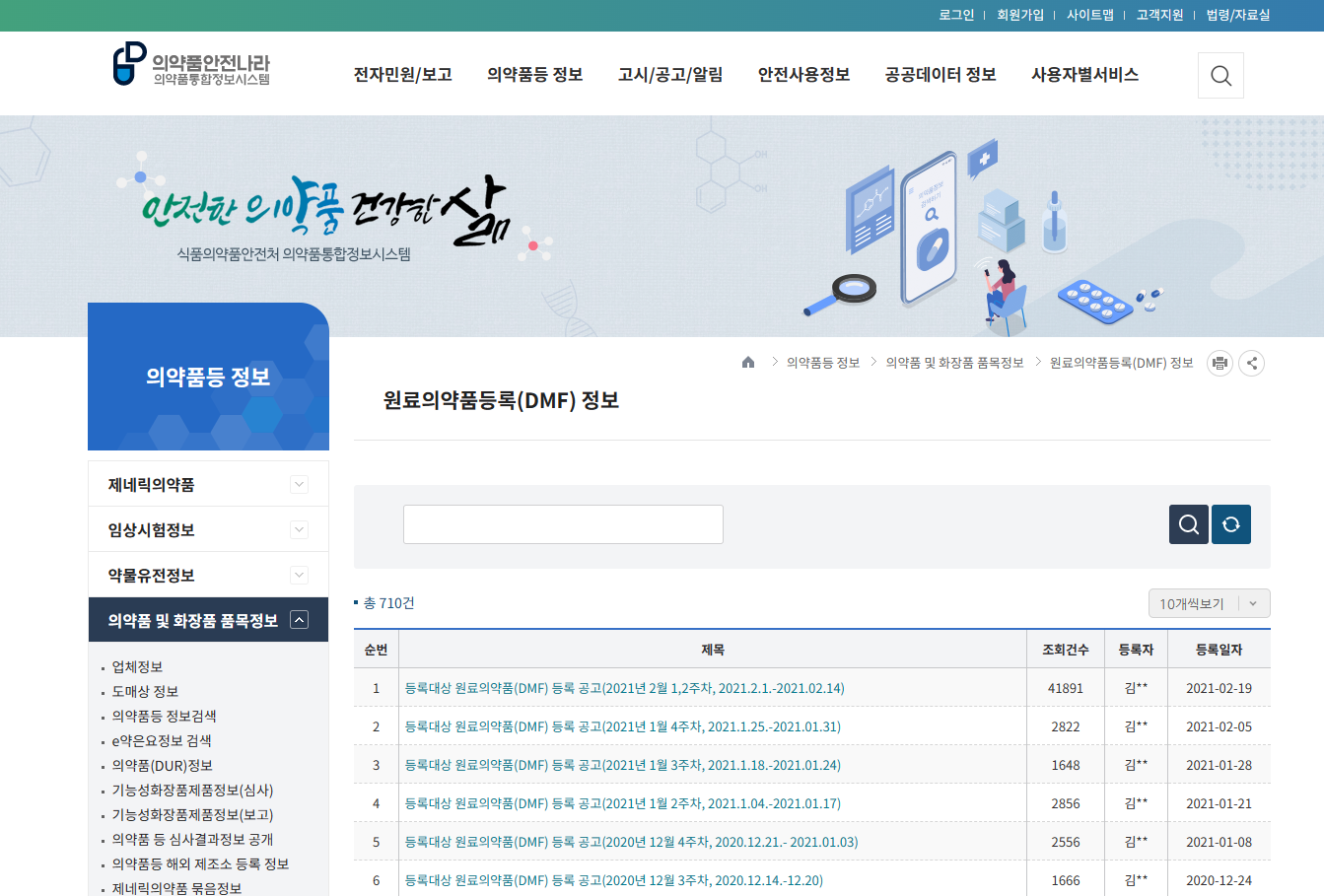Viewport: 1324px width, 896px height.
Task: Select 업체정보 in the sidebar list
Action: 137,667
